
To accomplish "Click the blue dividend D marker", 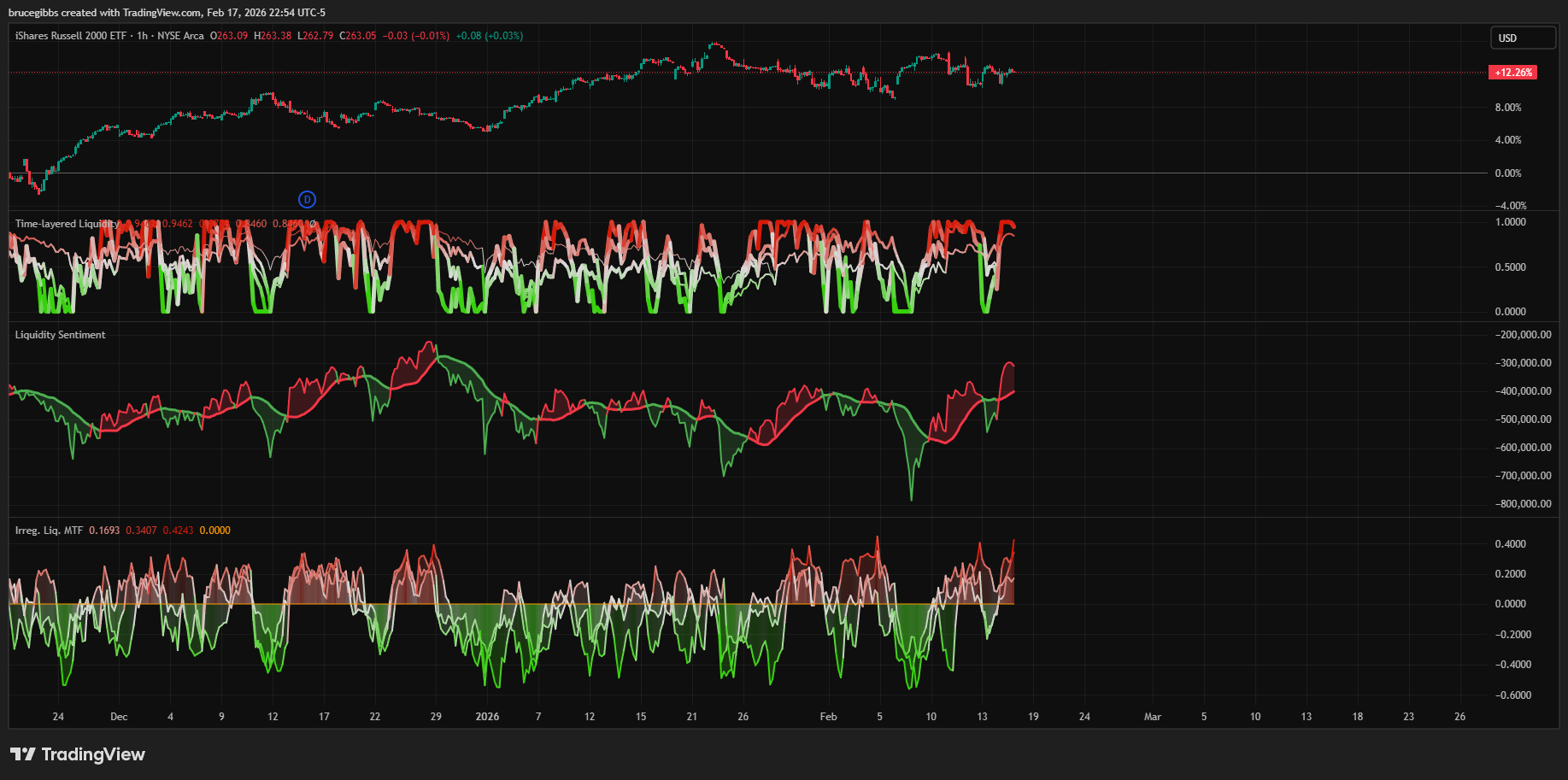I will click(x=307, y=200).
